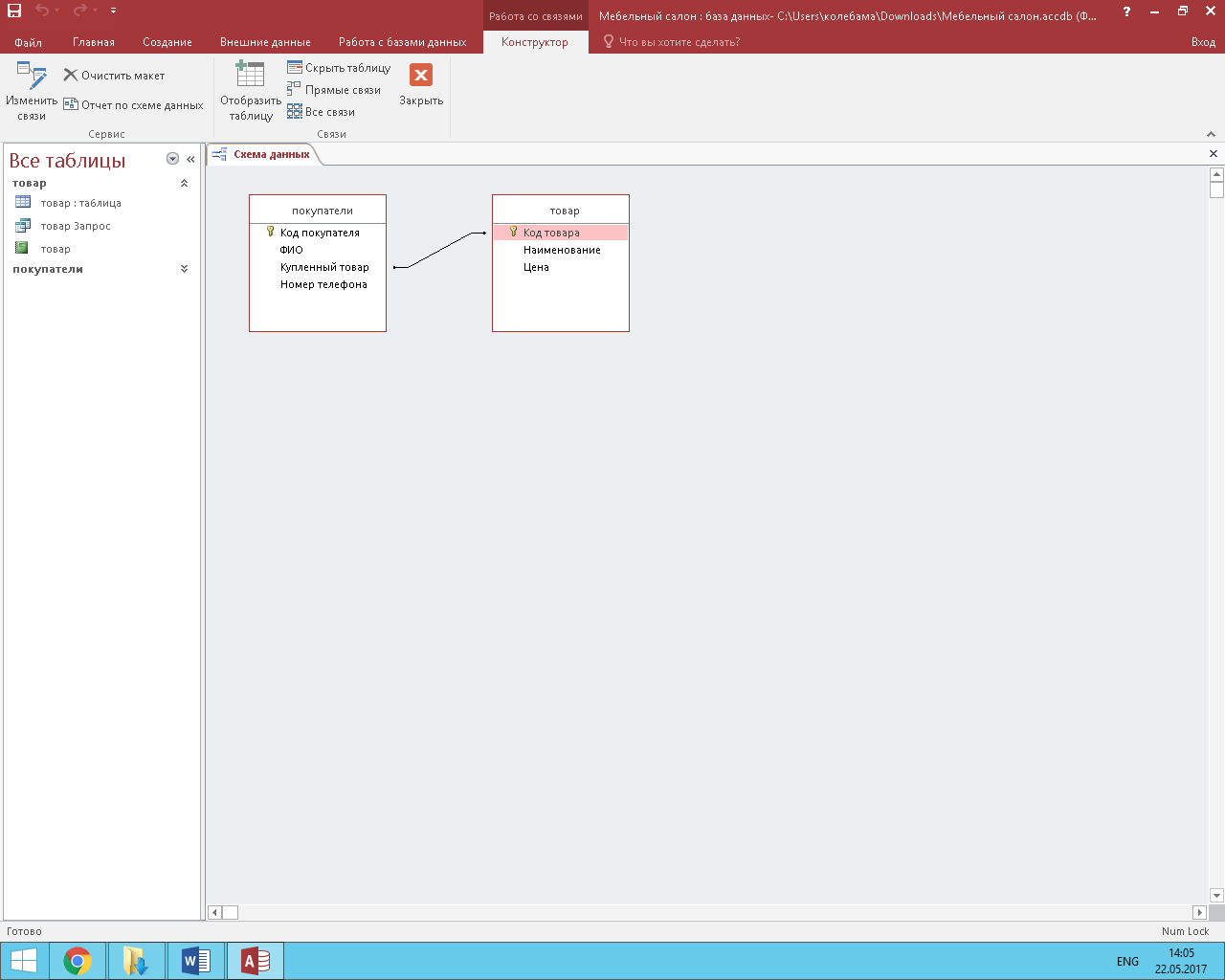Collapse navigation pane with double-chevron button
The image size is (1225, 980).
click(190, 159)
